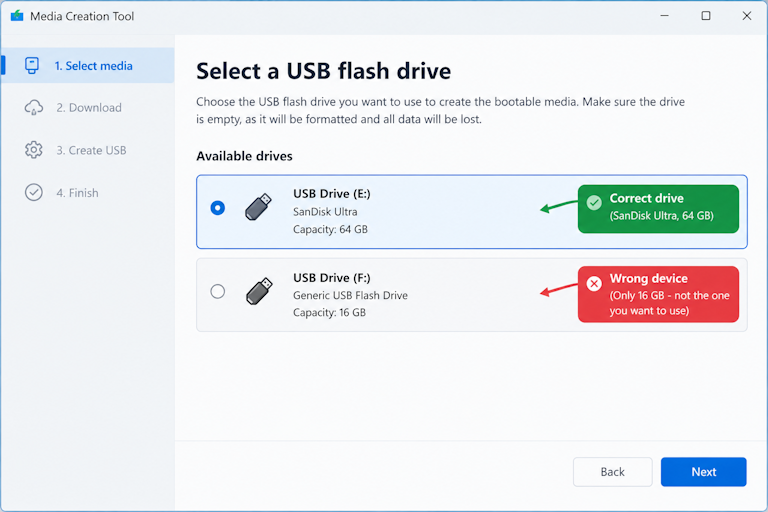
Task: Click the Create USB gear icon
Action: tap(34, 150)
